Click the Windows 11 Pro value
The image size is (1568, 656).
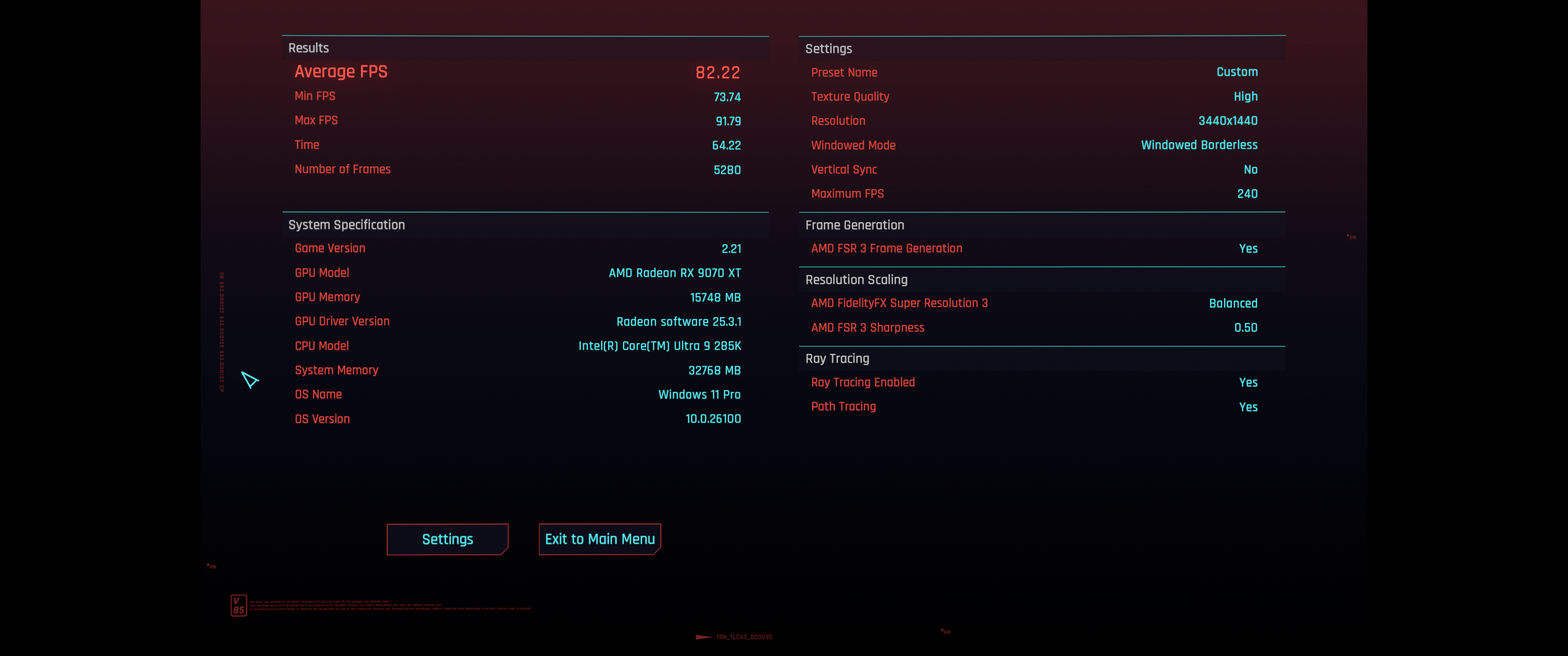[699, 395]
